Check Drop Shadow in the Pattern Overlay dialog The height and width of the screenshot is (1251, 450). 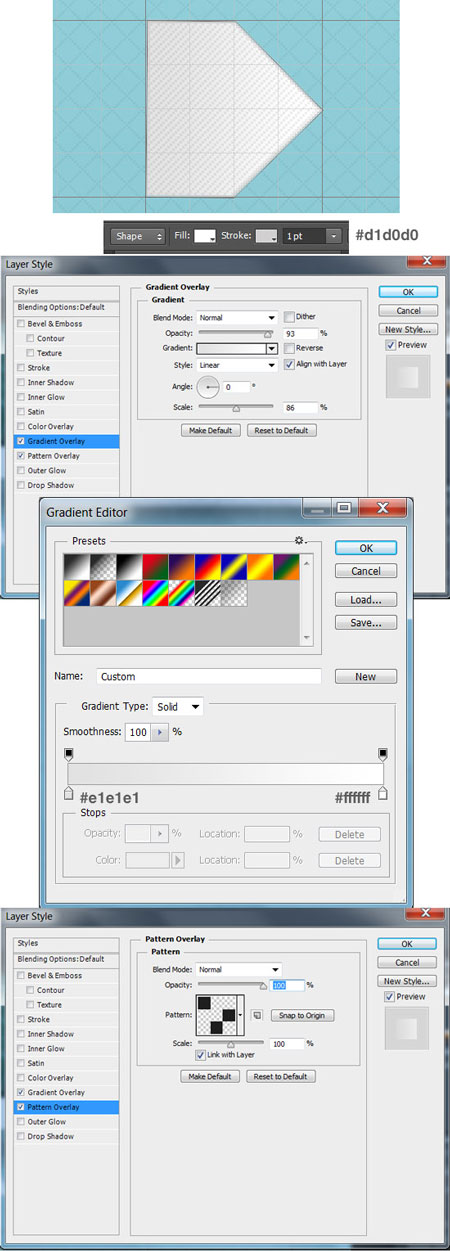pos(21,1136)
